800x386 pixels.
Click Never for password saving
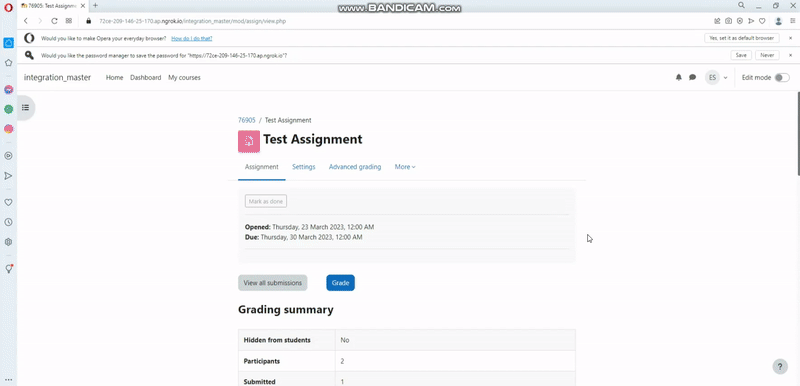point(767,55)
